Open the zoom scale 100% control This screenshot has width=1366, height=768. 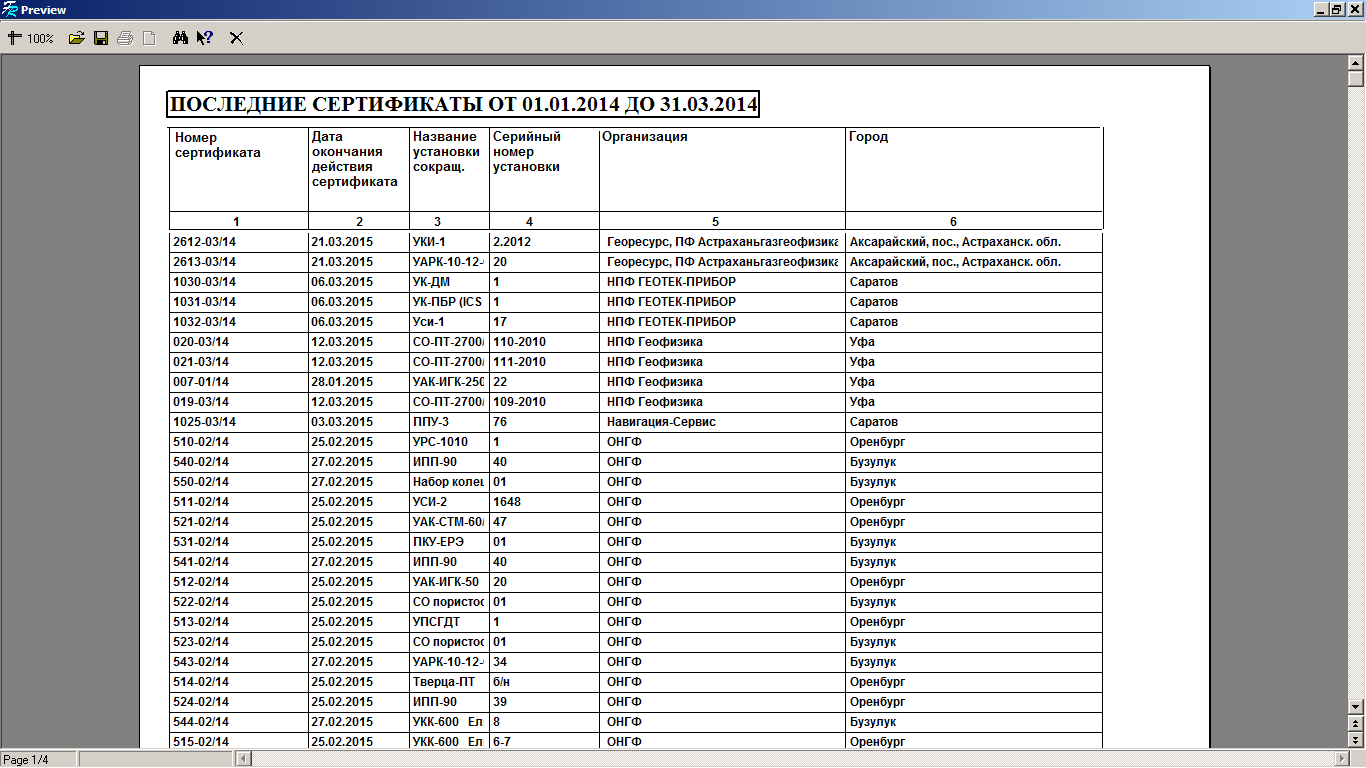pos(30,38)
